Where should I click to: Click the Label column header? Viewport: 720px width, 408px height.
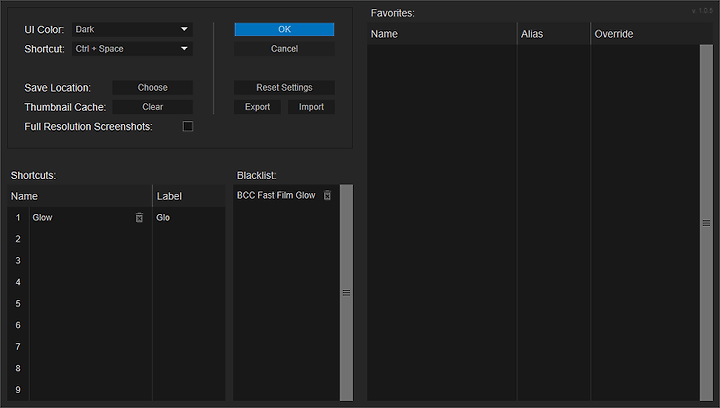coord(189,196)
